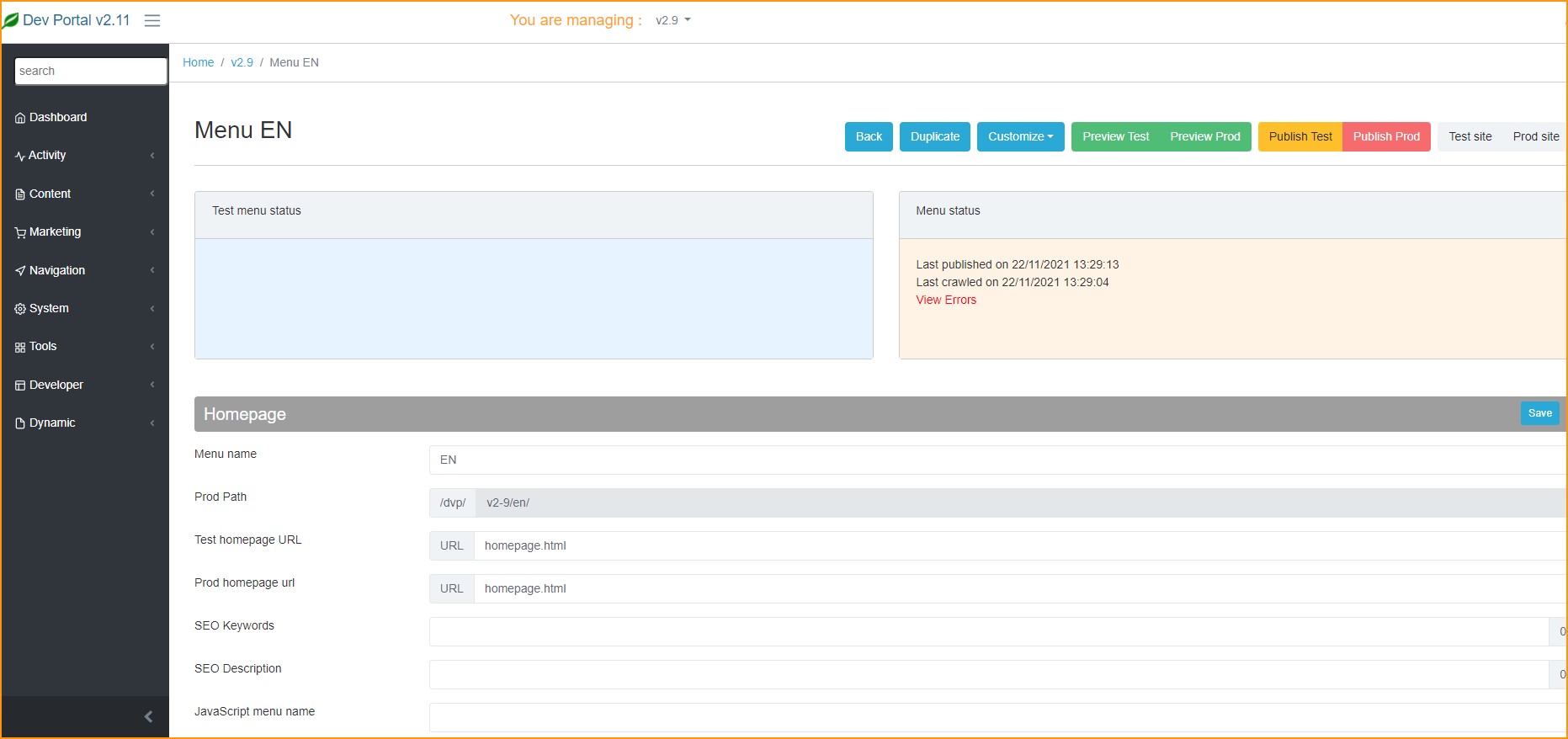This screenshot has height=739, width=1568.
Task: Click the Marketing cart icon in sidebar
Action: 20,232
